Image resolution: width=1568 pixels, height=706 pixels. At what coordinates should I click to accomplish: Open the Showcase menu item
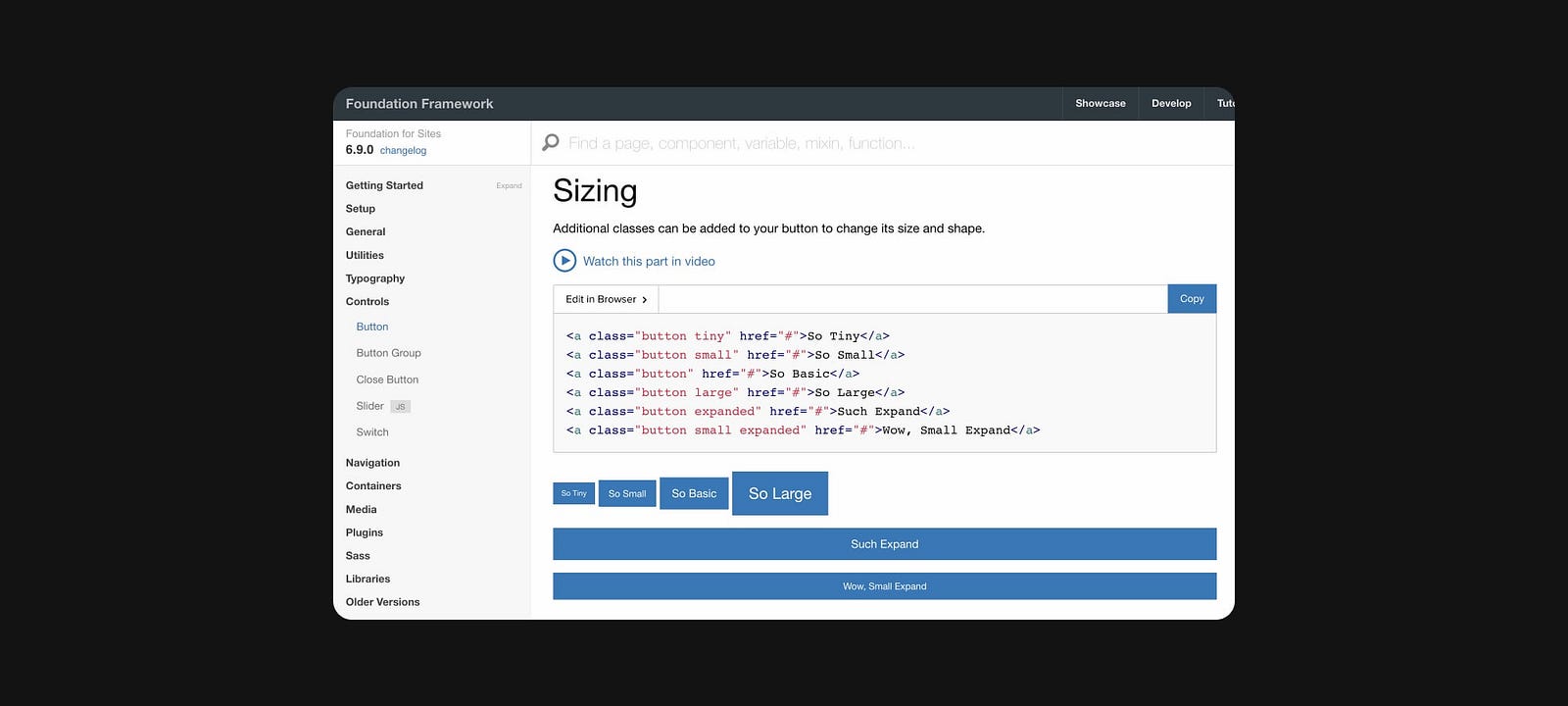coord(1101,104)
